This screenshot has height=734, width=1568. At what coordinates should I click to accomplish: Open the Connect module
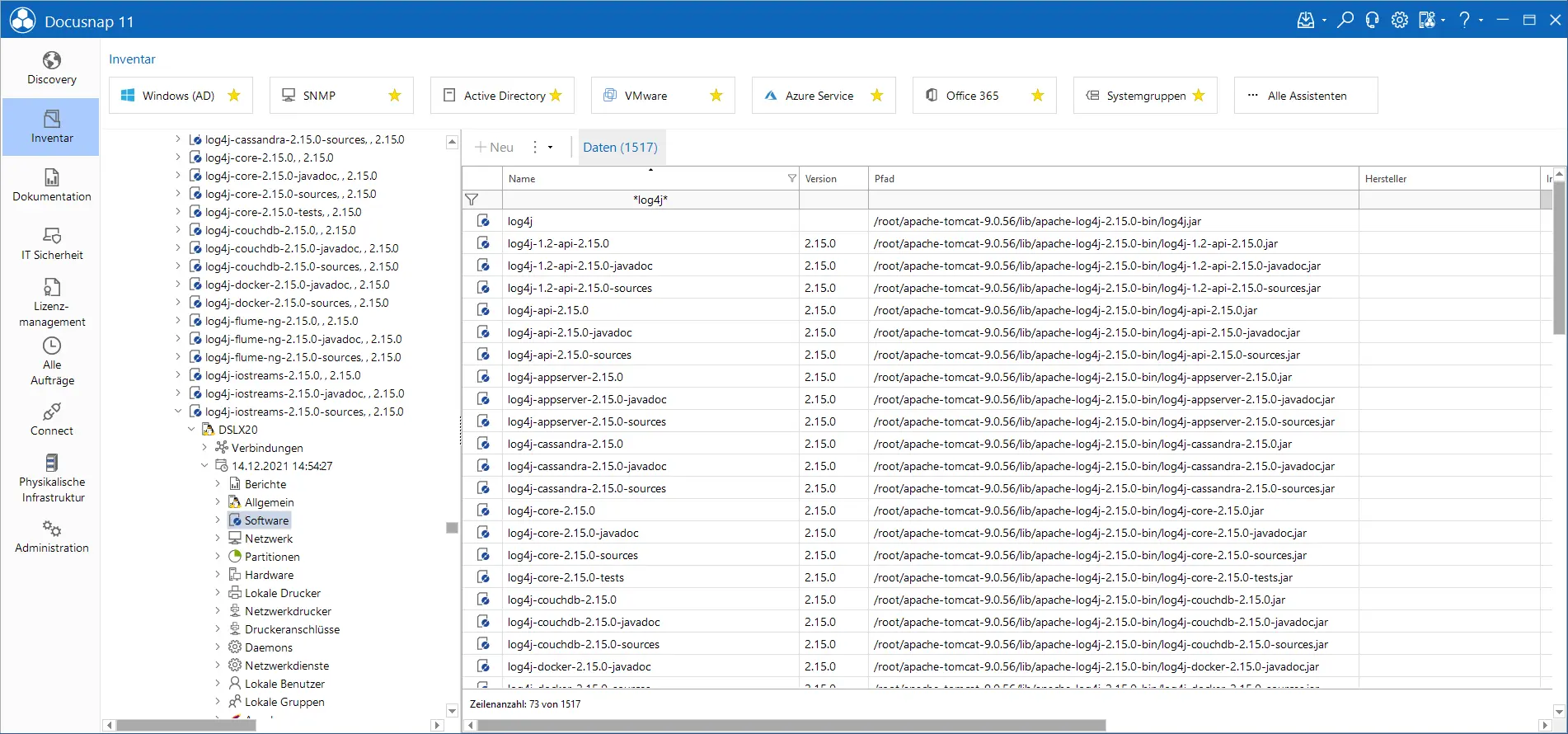pyautogui.click(x=51, y=420)
